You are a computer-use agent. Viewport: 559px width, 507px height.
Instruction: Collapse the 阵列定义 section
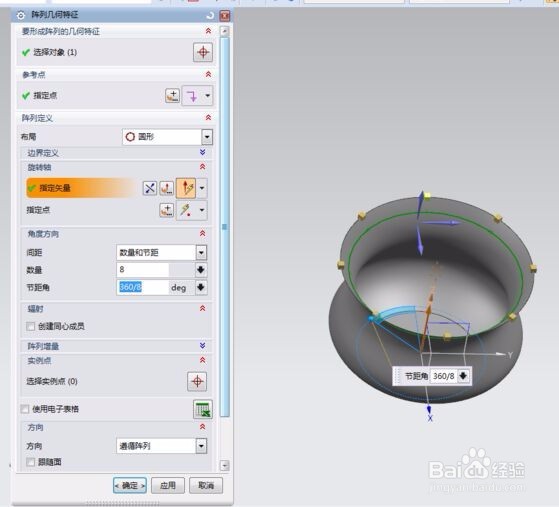coord(209,118)
